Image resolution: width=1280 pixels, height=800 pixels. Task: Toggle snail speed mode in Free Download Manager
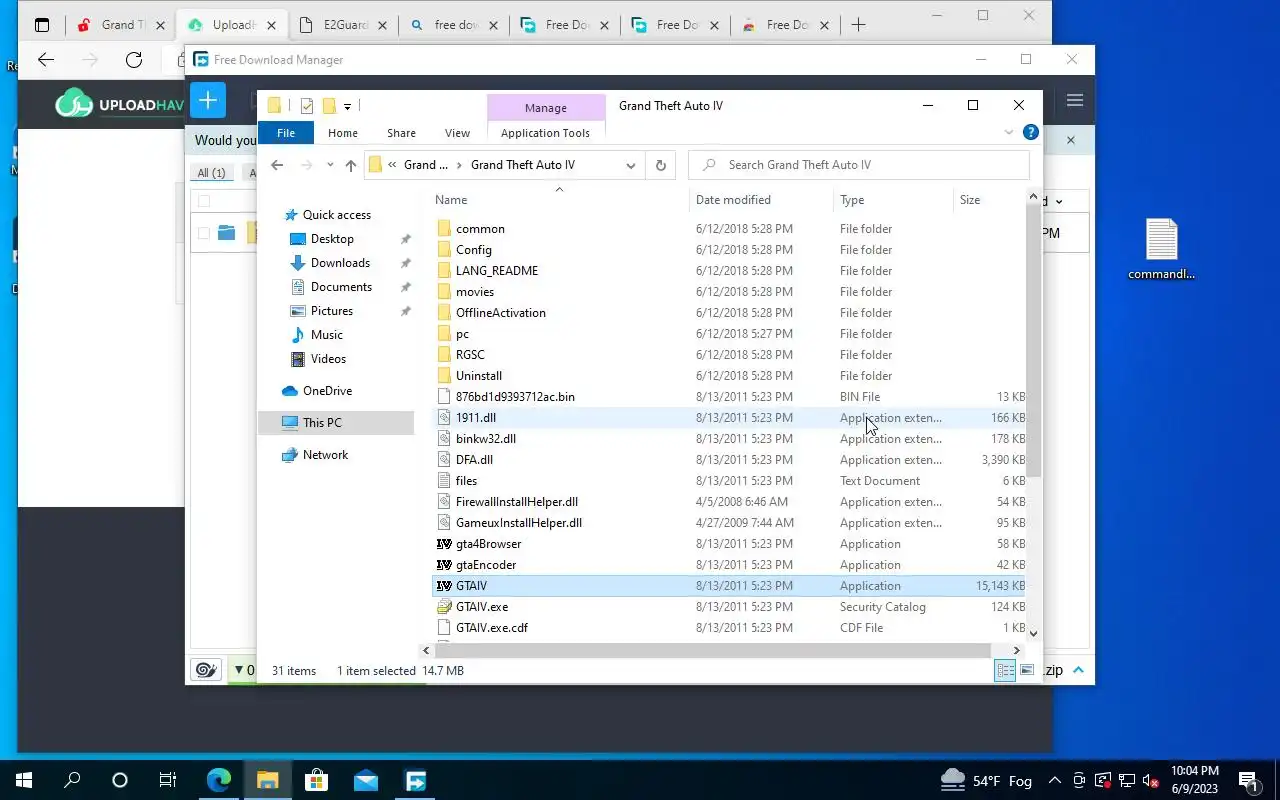pyautogui.click(x=206, y=670)
